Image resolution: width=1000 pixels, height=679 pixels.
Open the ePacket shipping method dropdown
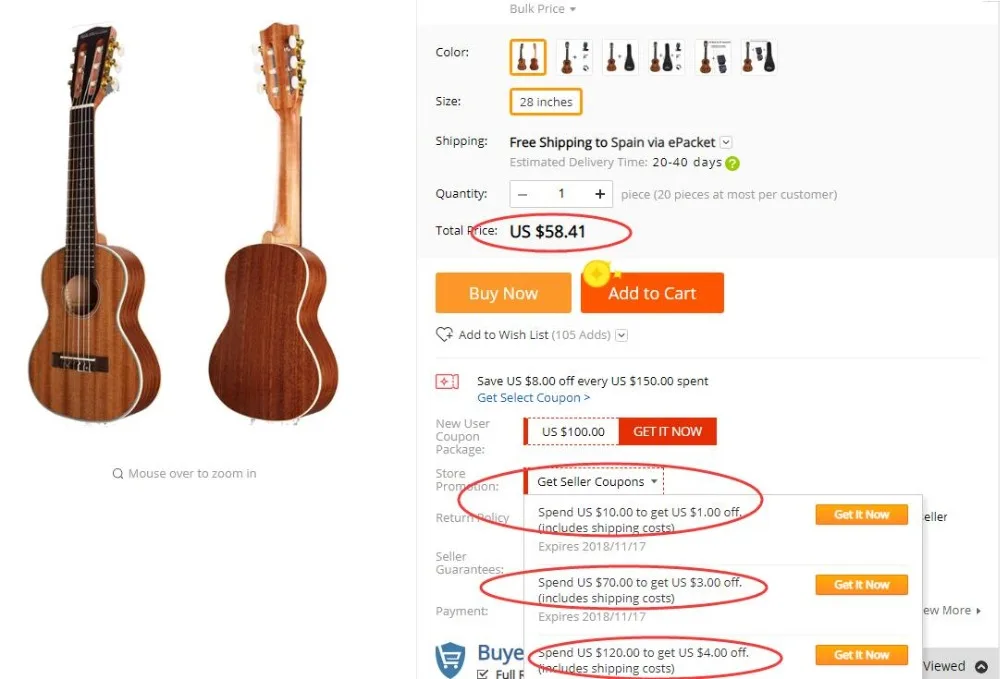click(x=726, y=143)
